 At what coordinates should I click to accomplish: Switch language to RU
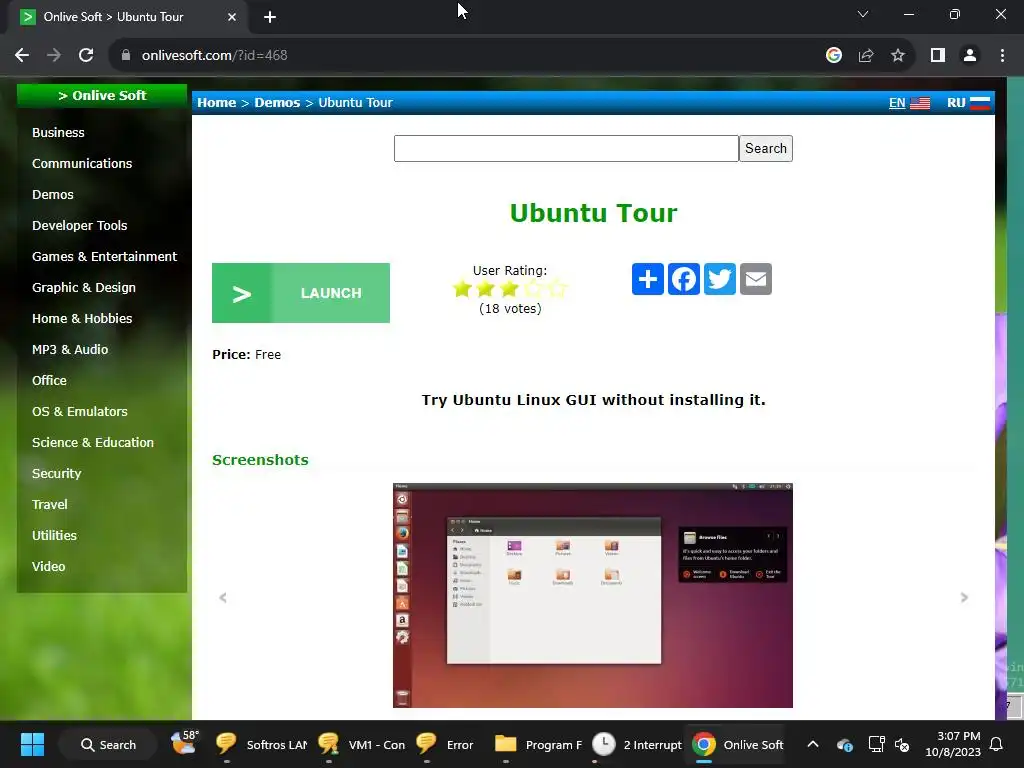(968, 103)
